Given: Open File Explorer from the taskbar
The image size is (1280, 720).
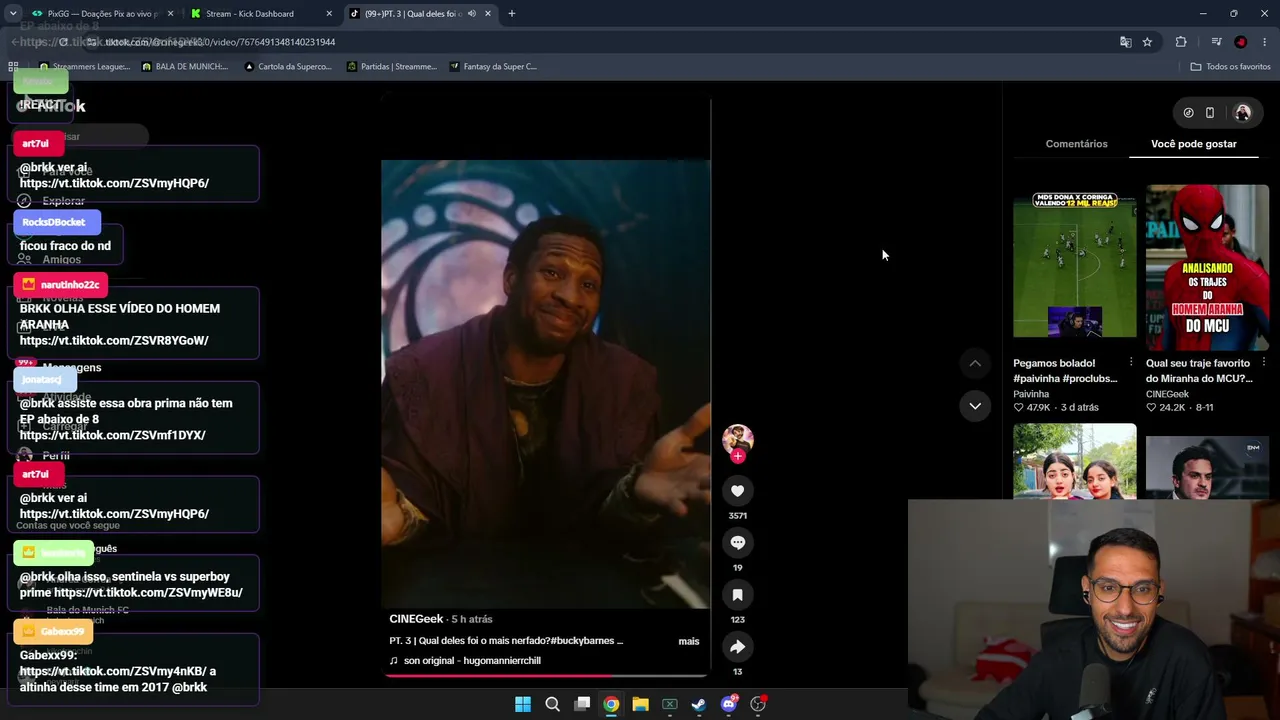Looking at the screenshot, I should (640, 704).
